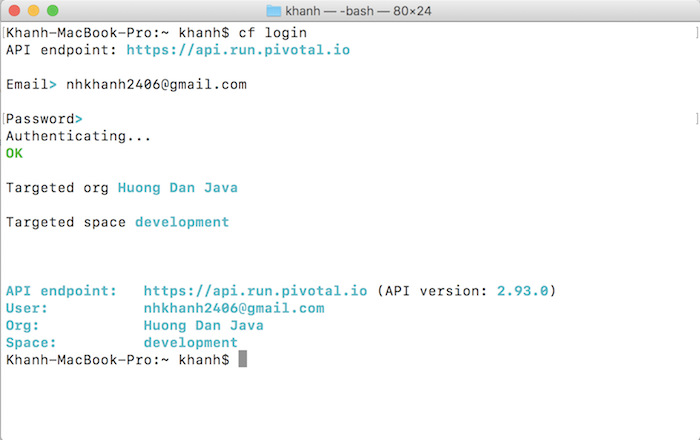Click the 'Space:' label

click(31, 342)
